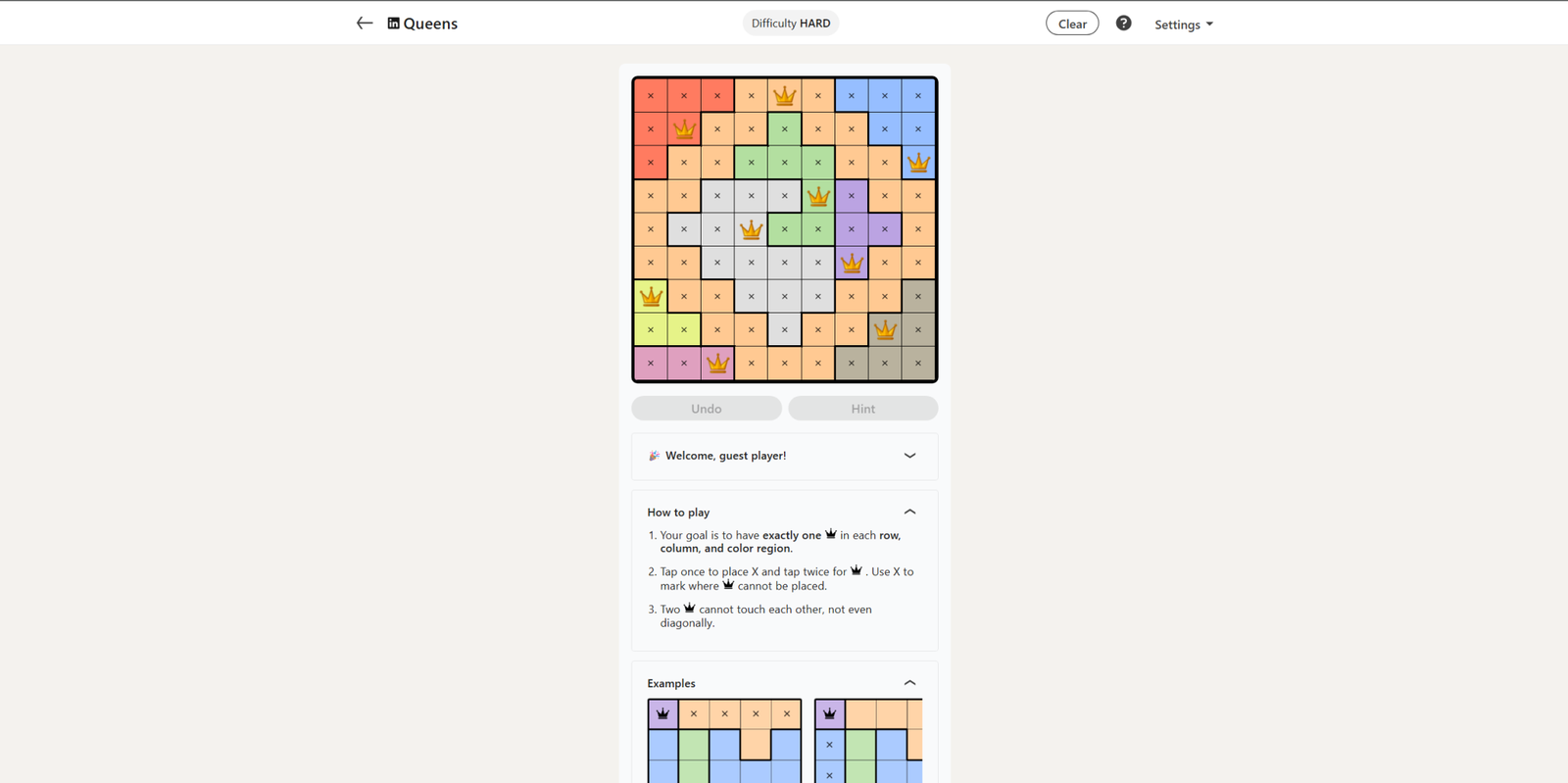Open the Settings dropdown
Viewport: 1568px width, 783px height.
pos(1183,24)
